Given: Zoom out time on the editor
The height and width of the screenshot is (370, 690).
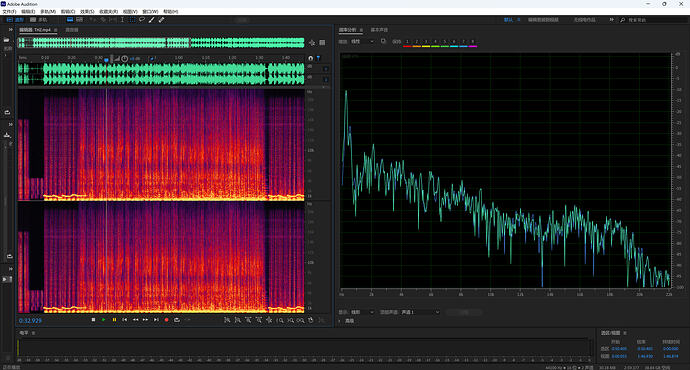Looking at the screenshot, I should point(259,320).
